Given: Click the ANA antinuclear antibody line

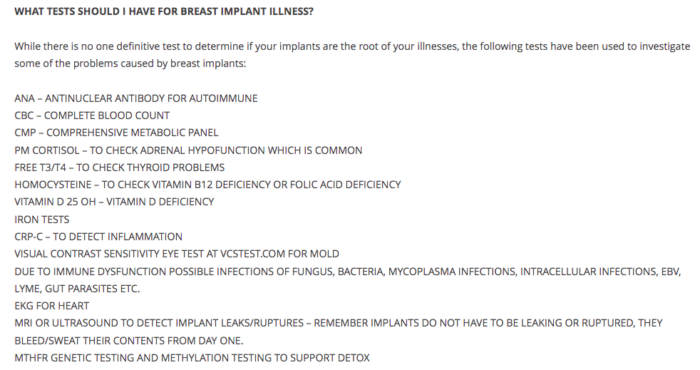Looking at the screenshot, I should [136, 98].
